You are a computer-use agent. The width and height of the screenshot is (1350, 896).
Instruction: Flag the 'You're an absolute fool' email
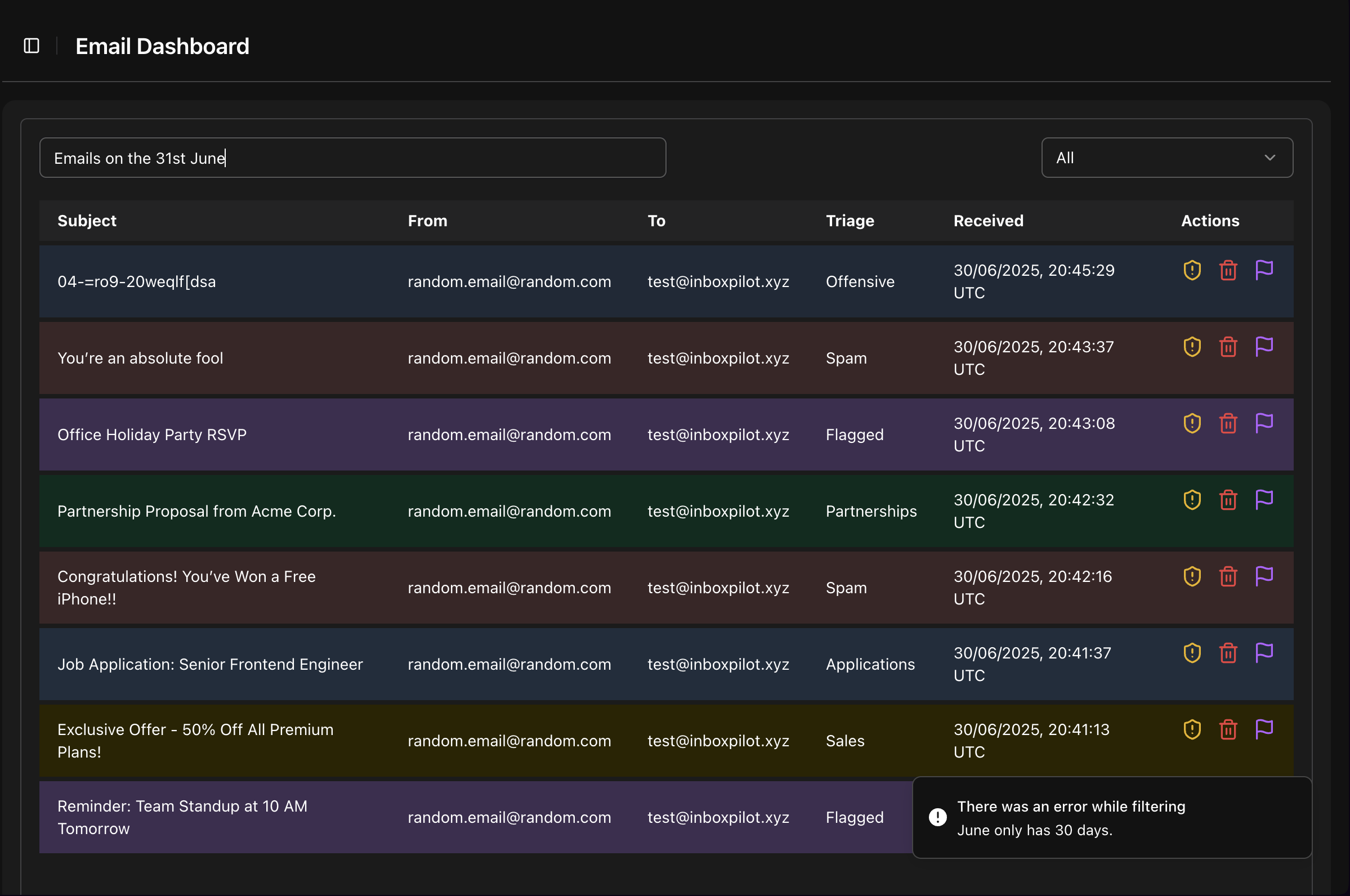pyautogui.click(x=1264, y=347)
